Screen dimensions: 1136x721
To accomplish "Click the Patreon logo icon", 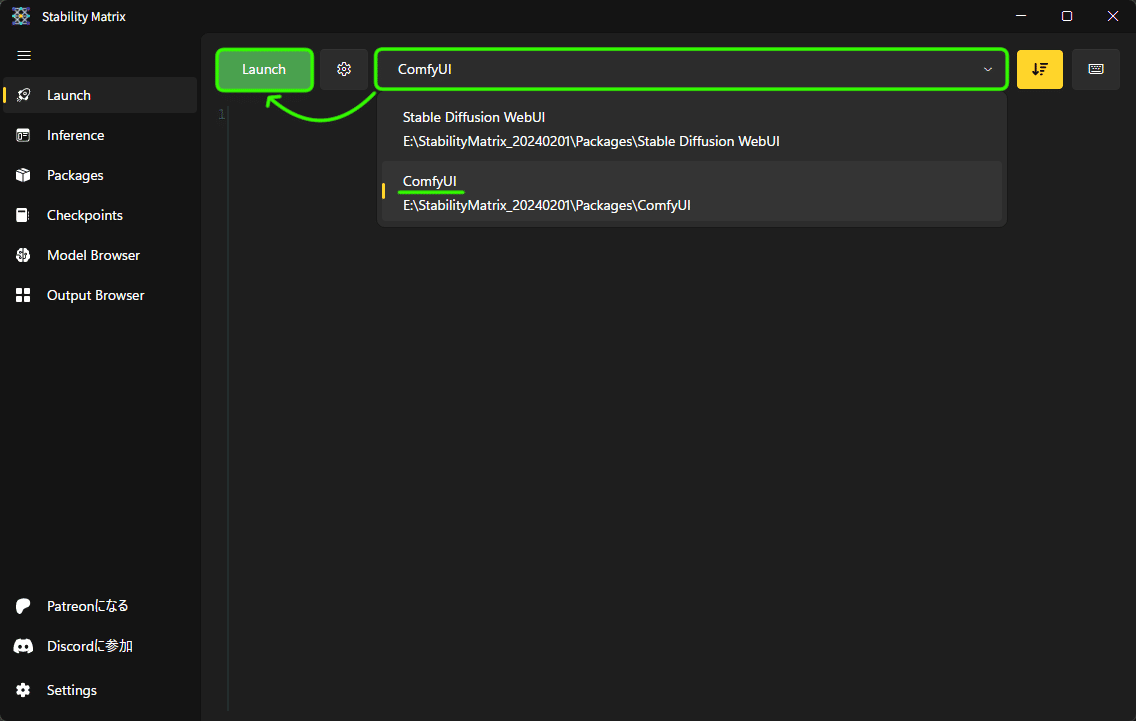I will coord(23,606).
